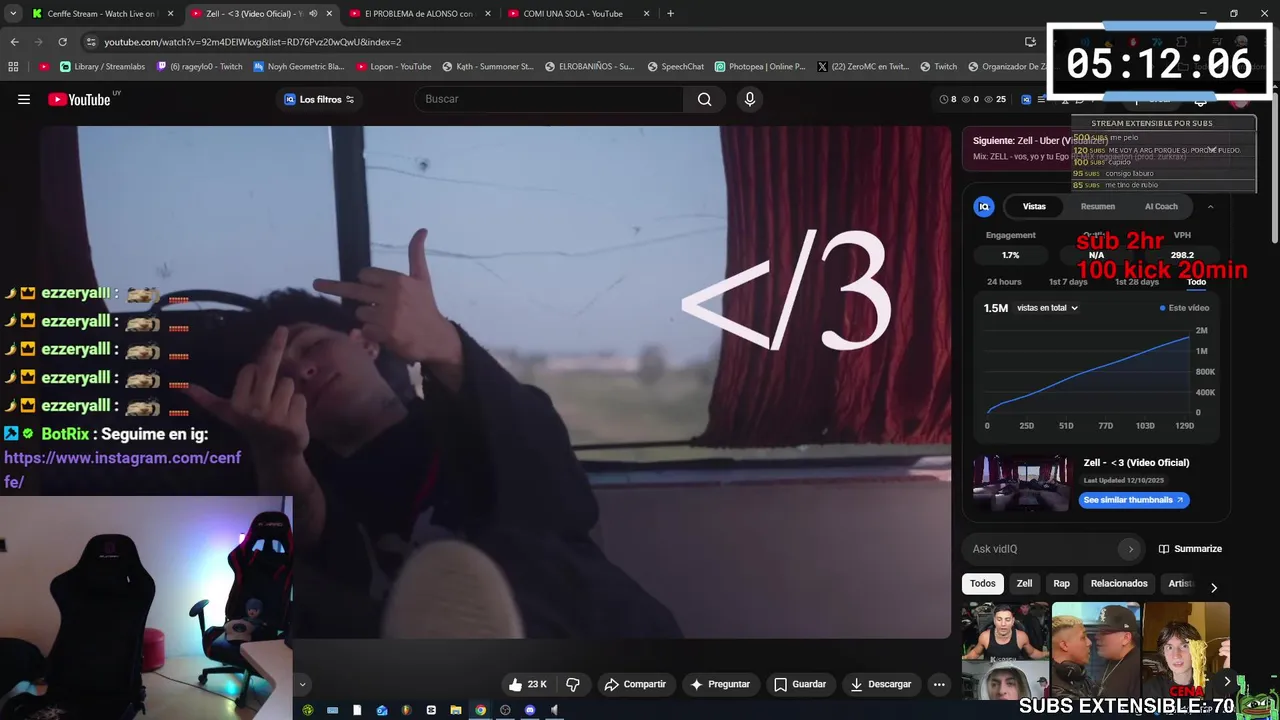This screenshot has width=1280, height=720.
Task: Filter suggestions by the Zell chip
Action: pyautogui.click(x=1024, y=583)
